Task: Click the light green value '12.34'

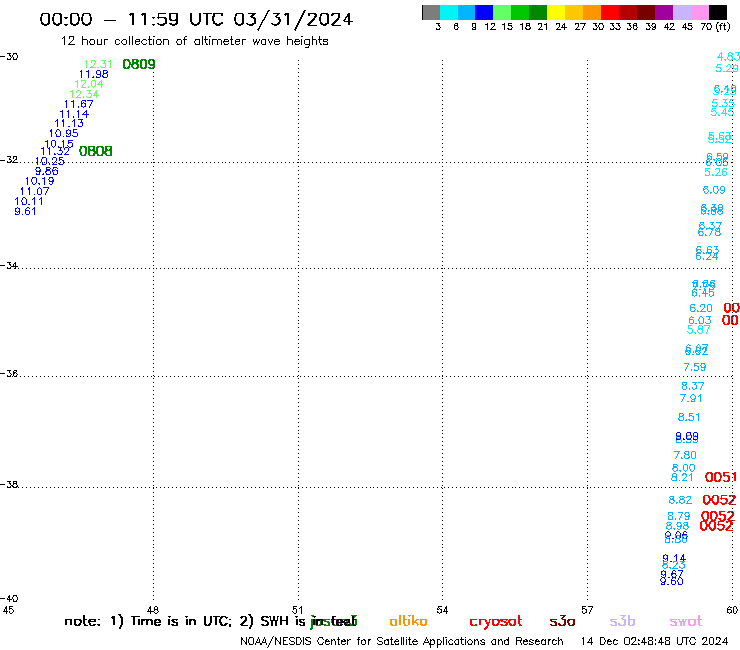Action: click(84, 94)
